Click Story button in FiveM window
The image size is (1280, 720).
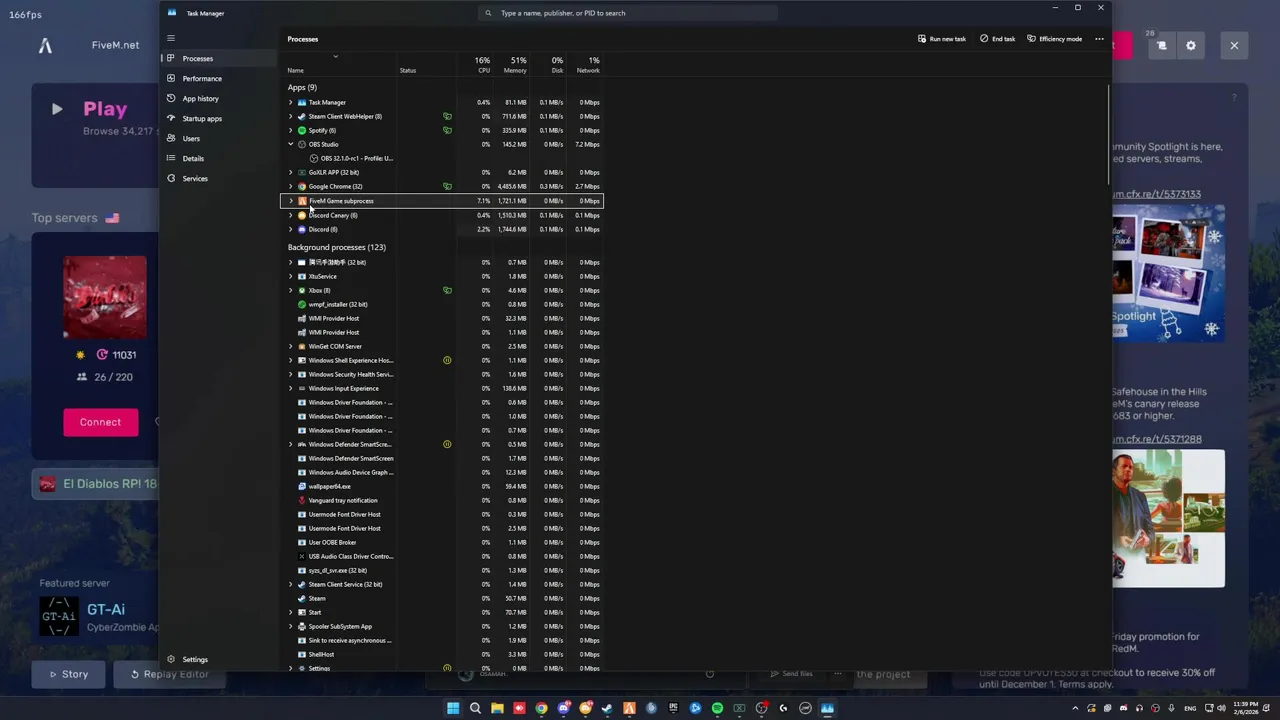tap(69, 674)
